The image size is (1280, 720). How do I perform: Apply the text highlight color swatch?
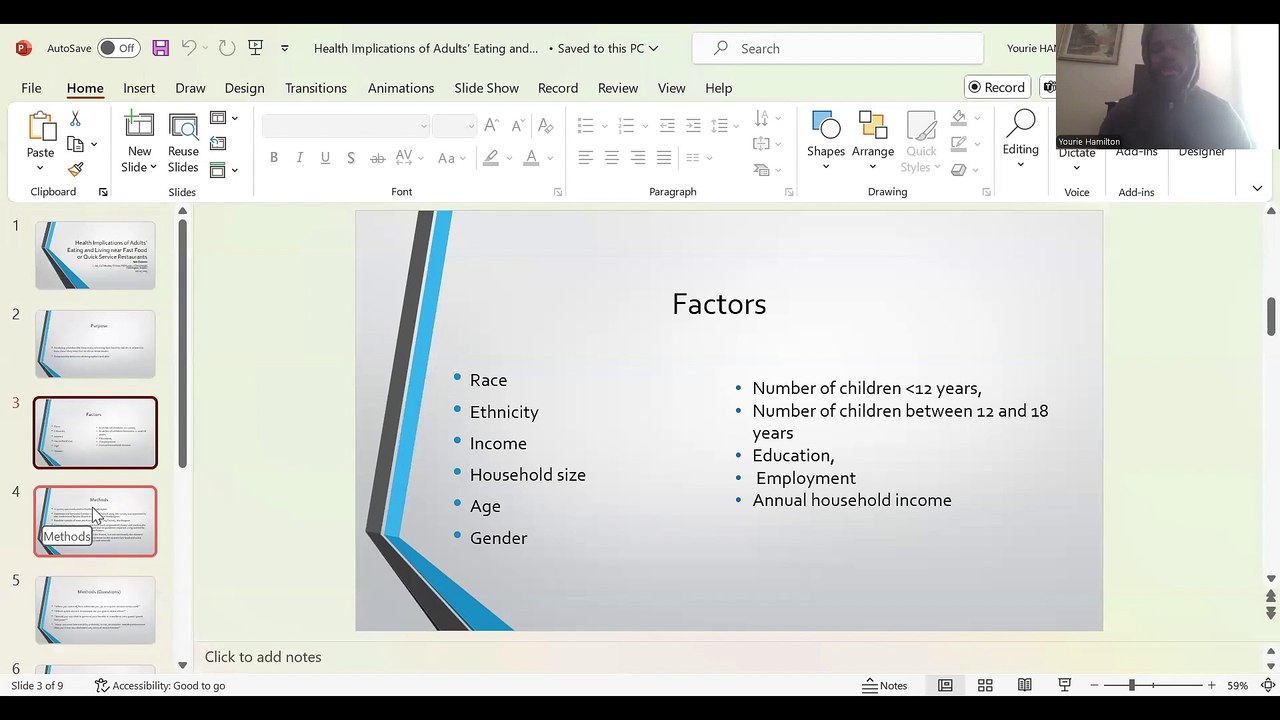point(490,158)
